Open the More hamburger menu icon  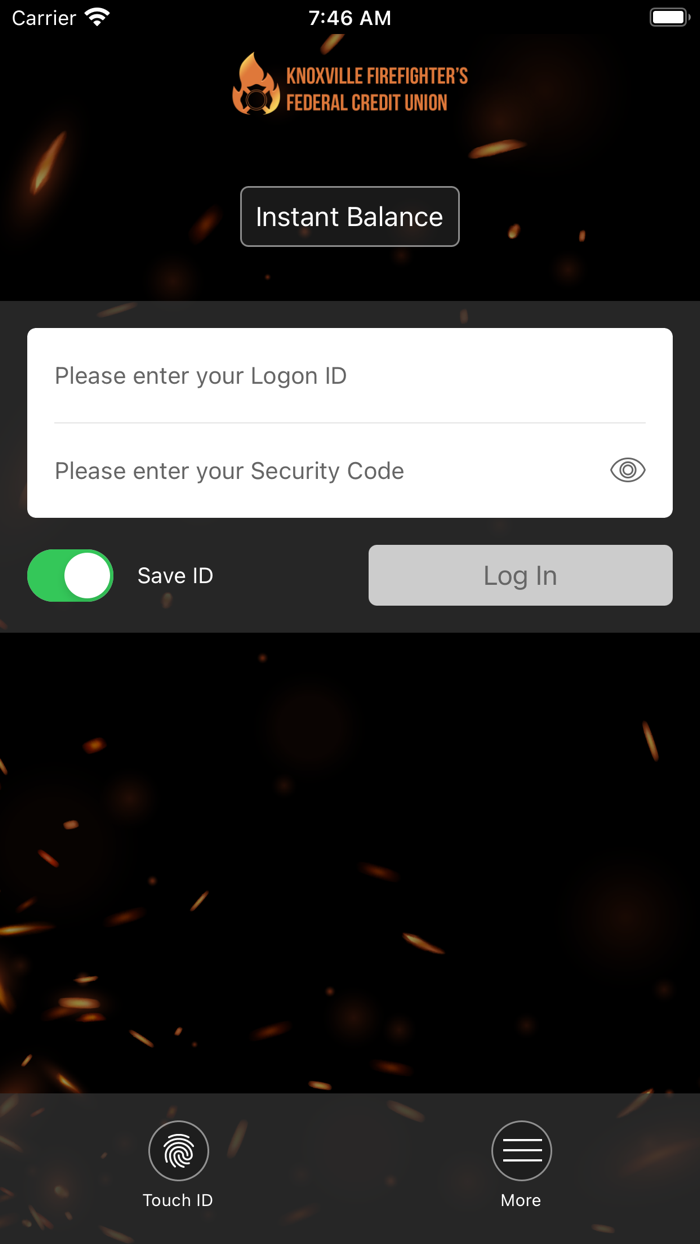pyautogui.click(x=521, y=1151)
